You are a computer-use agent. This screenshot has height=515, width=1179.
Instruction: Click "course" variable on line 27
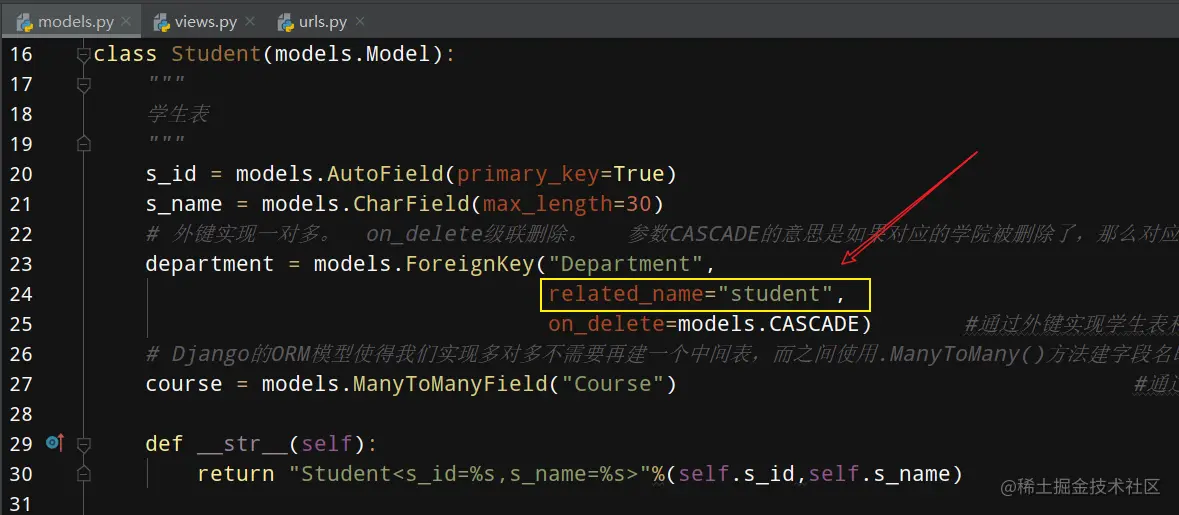click(x=184, y=384)
